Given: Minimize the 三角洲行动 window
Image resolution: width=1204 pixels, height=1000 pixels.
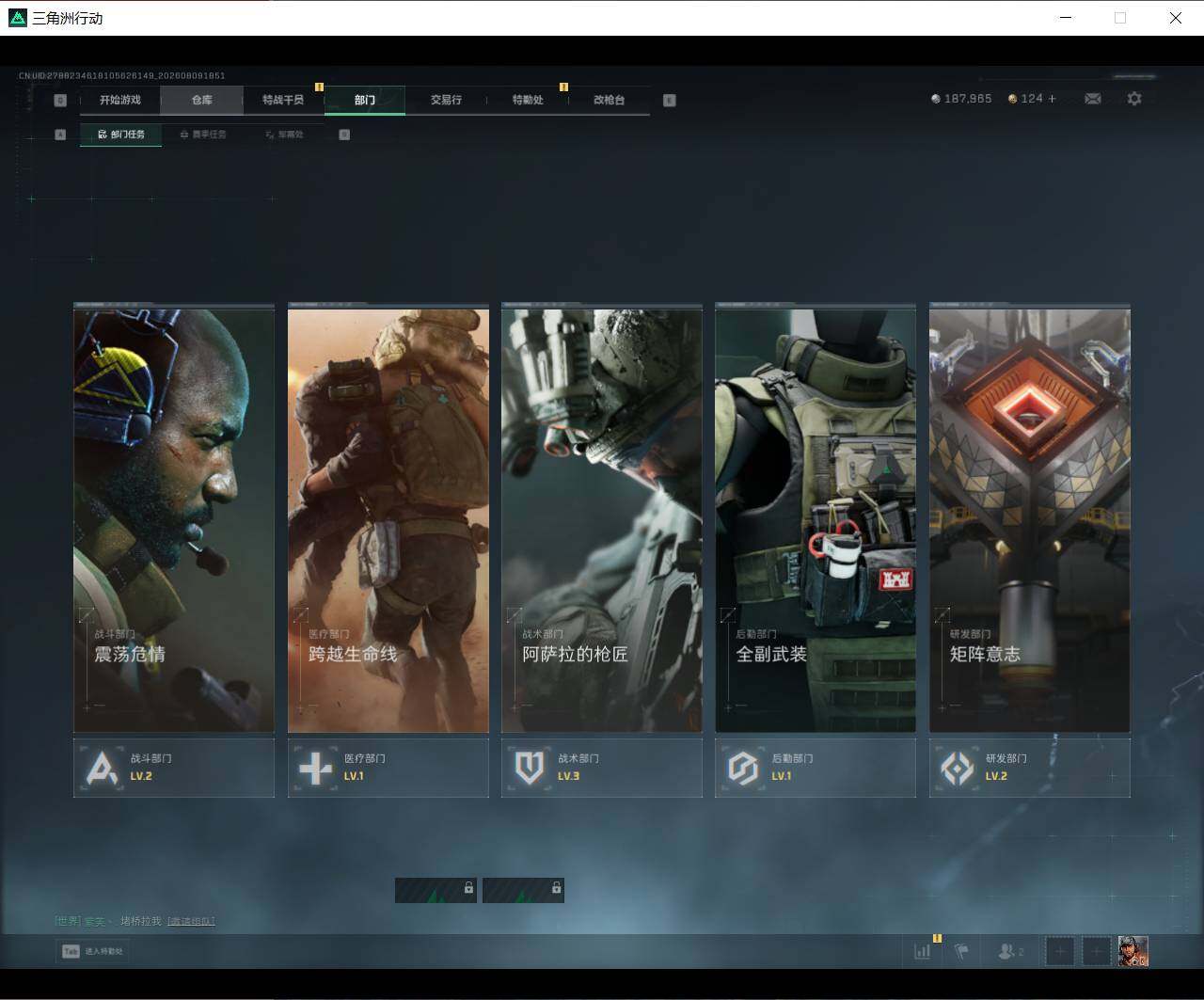Looking at the screenshot, I should pos(1066,18).
